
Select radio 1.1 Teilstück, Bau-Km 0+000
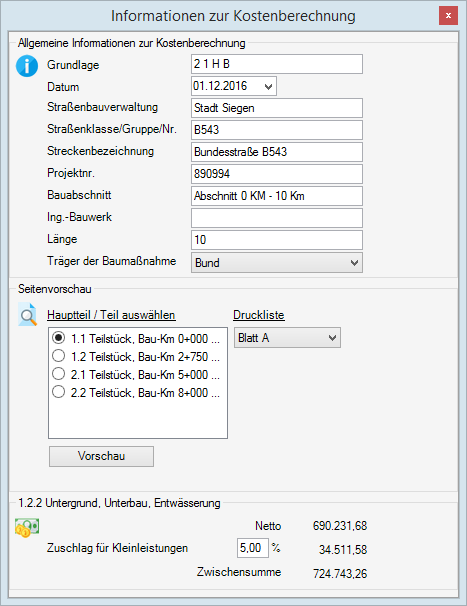(58, 338)
